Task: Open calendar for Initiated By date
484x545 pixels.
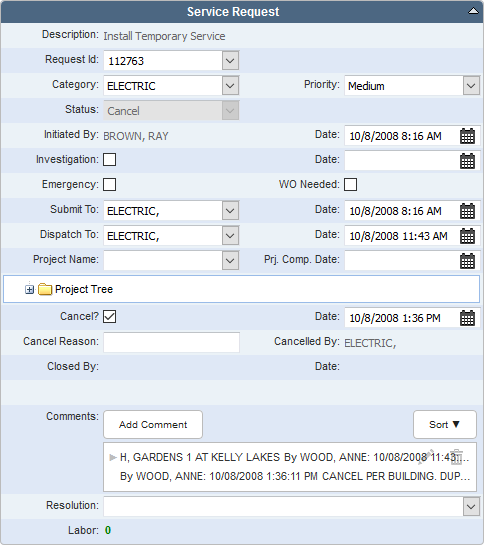Action: (467, 136)
